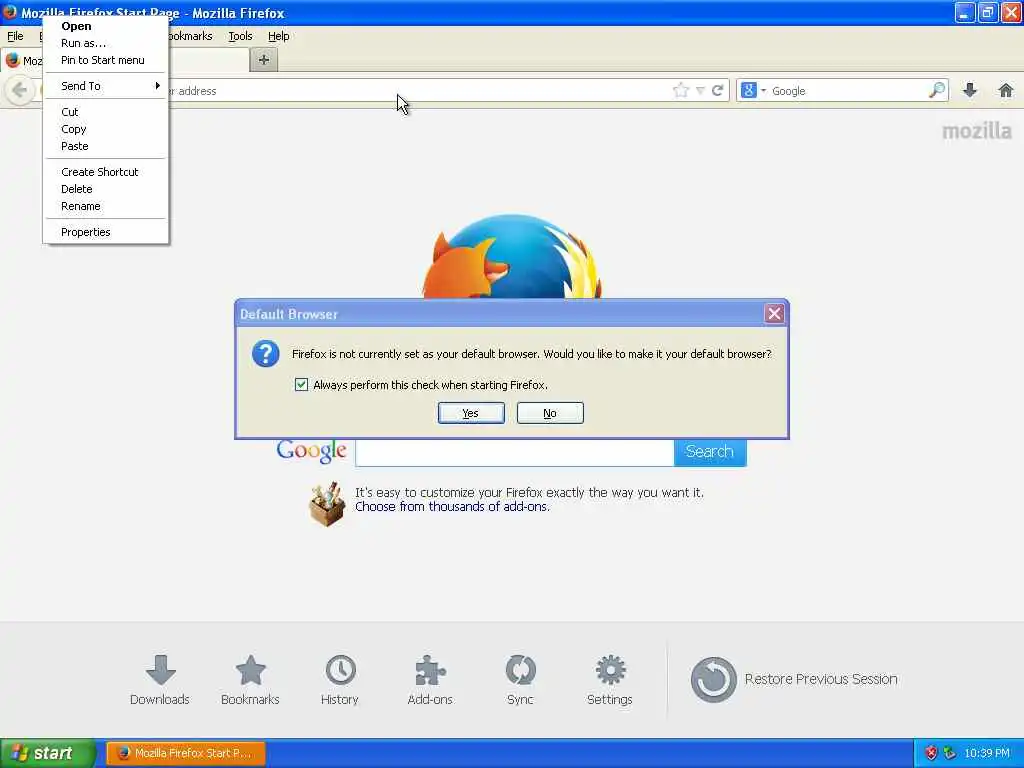
Task: Open the URL history dropdown arrow
Action: tap(700, 91)
